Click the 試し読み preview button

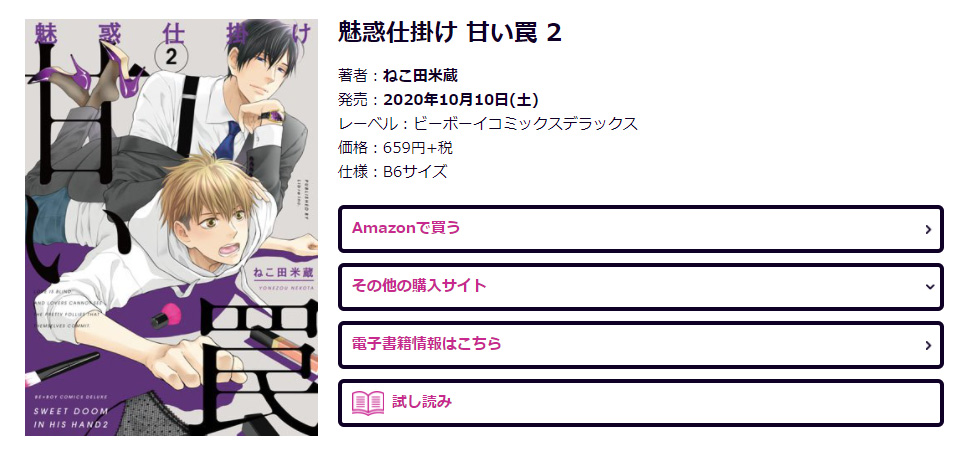pyautogui.click(x=640, y=403)
